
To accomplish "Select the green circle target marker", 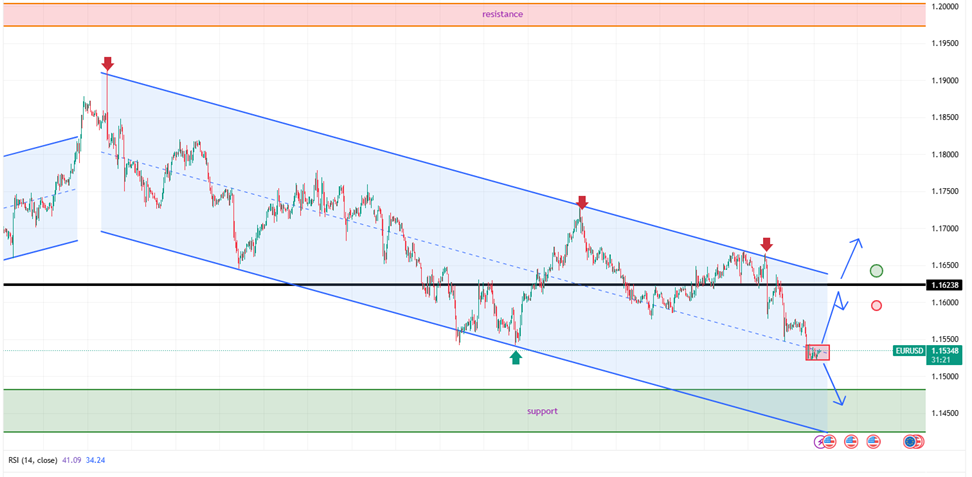I will pyautogui.click(x=877, y=271).
